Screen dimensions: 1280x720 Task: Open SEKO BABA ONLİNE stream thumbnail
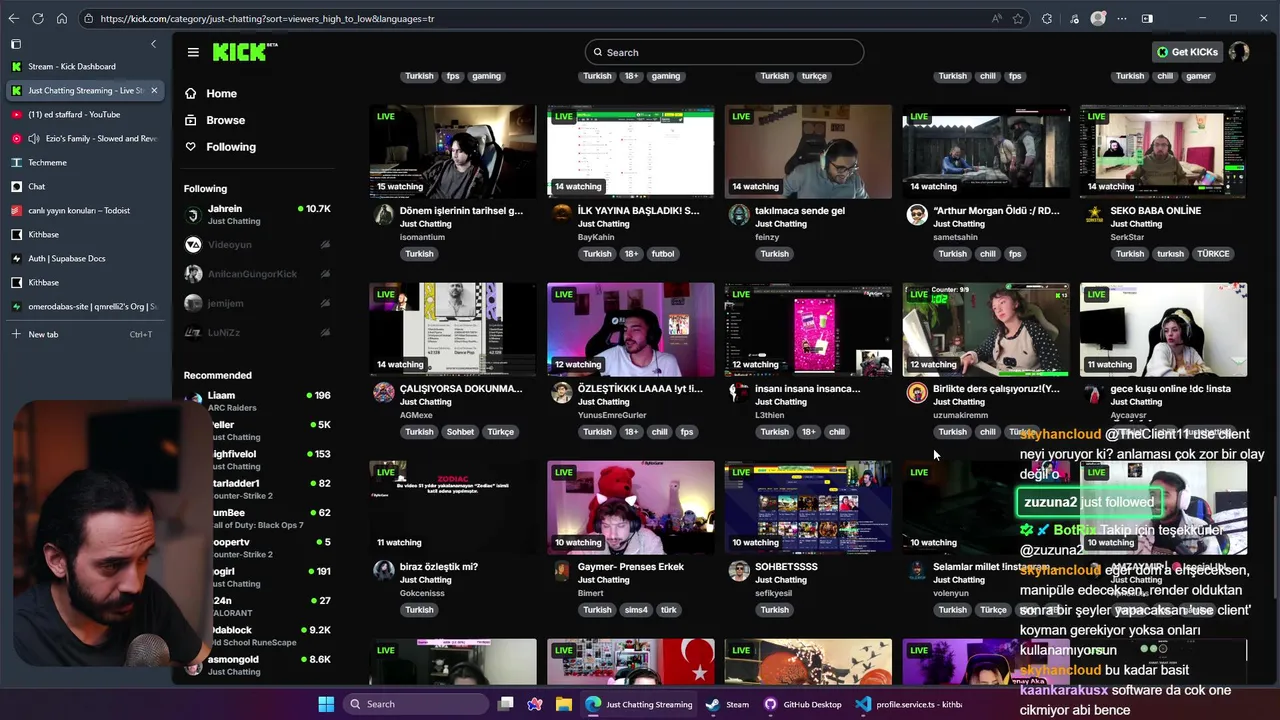click(x=1164, y=151)
